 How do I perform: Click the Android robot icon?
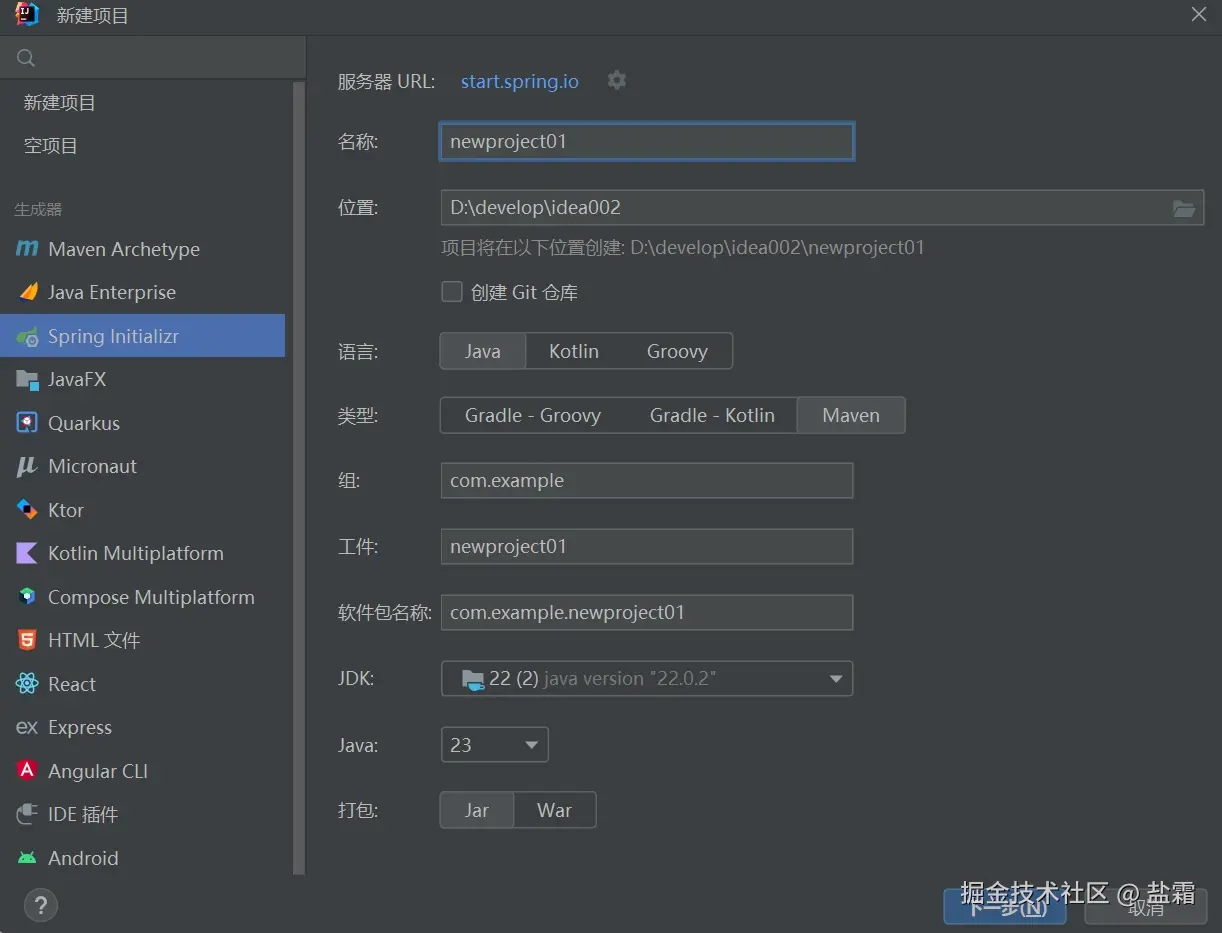pyautogui.click(x=27, y=858)
